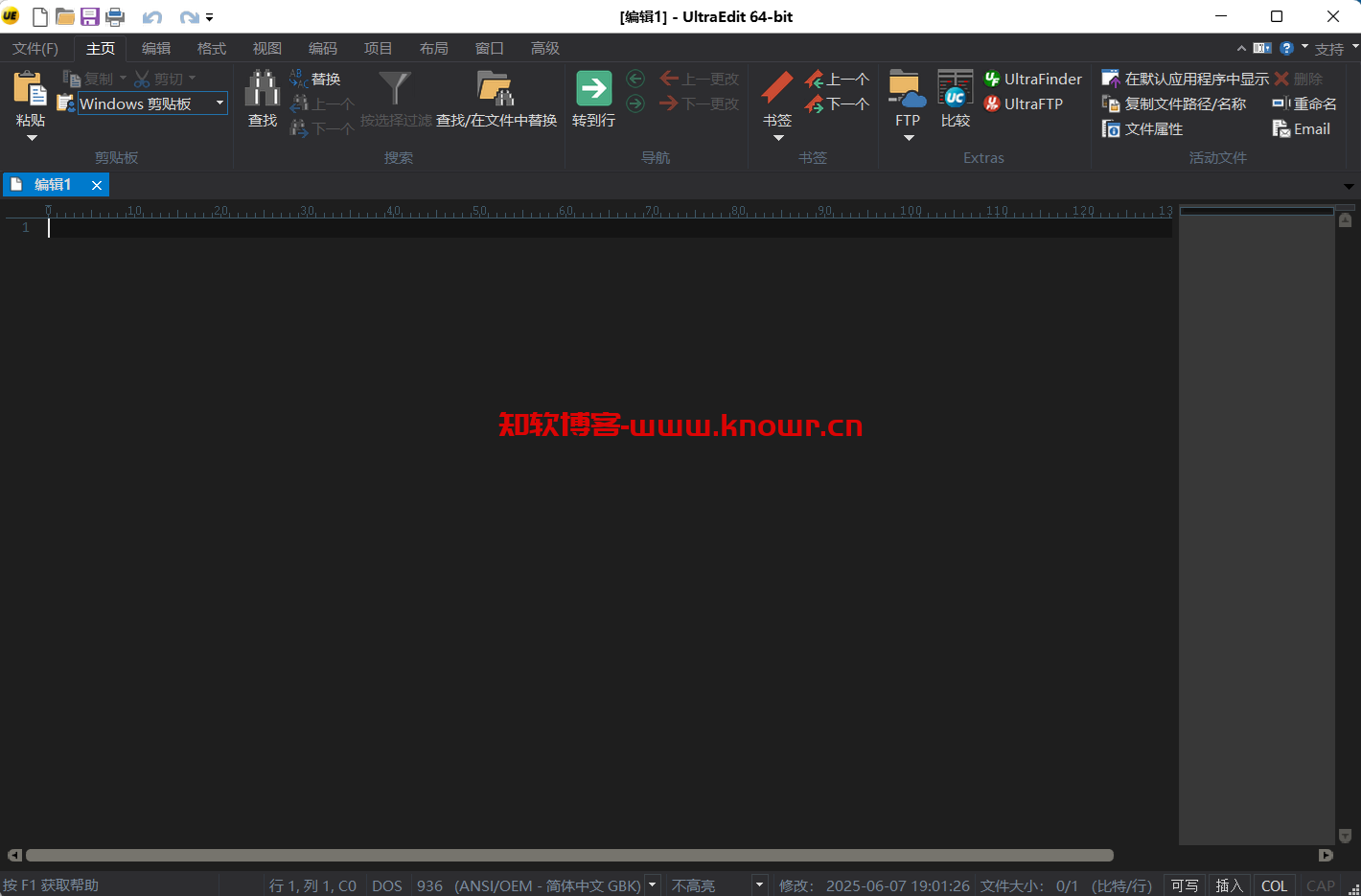Launch UltraFTP
The width and height of the screenshot is (1361, 896).
pos(1024,103)
